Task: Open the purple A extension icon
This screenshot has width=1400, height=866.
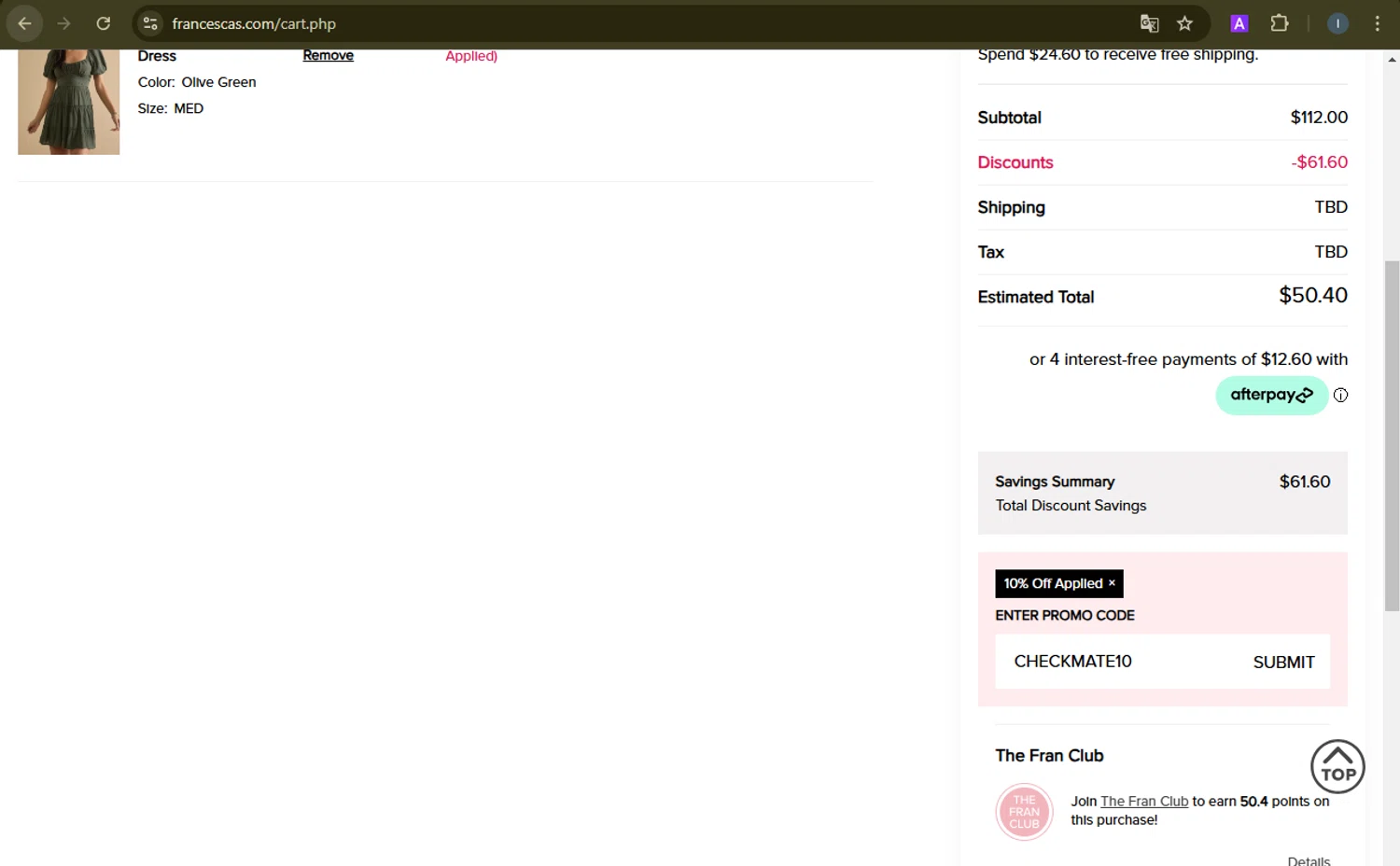Action: pyautogui.click(x=1239, y=23)
